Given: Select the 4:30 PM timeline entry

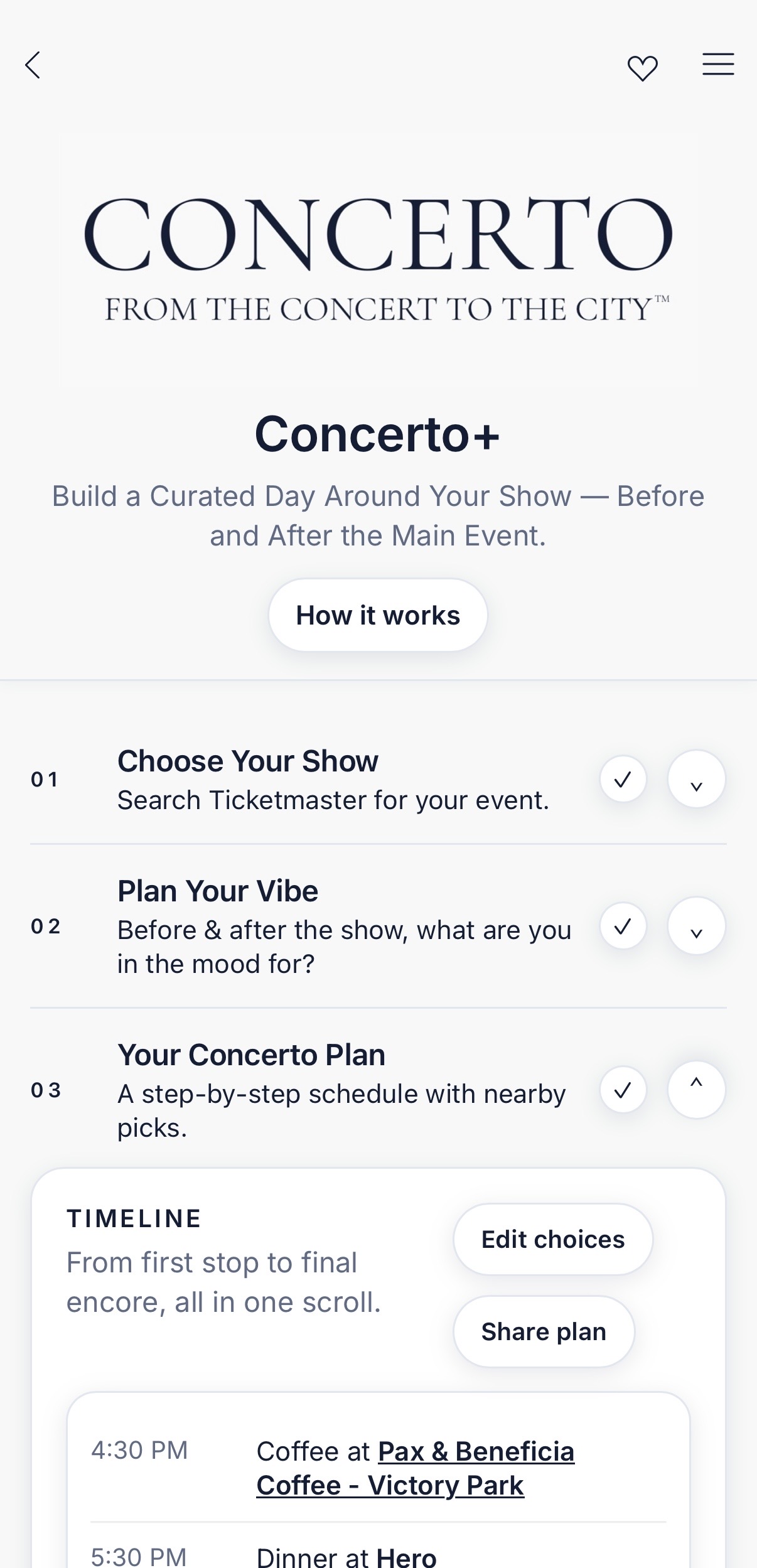Looking at the screenshot, I should (139, 1450).
